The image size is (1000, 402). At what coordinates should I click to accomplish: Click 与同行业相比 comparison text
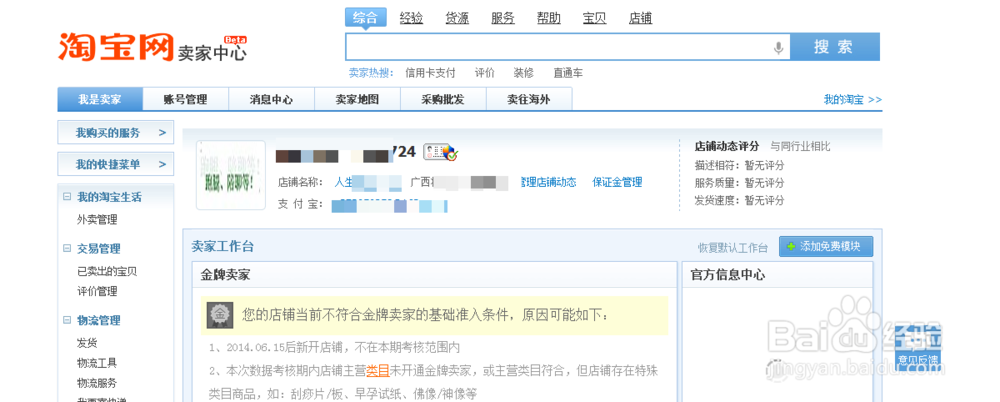[800, 146]
